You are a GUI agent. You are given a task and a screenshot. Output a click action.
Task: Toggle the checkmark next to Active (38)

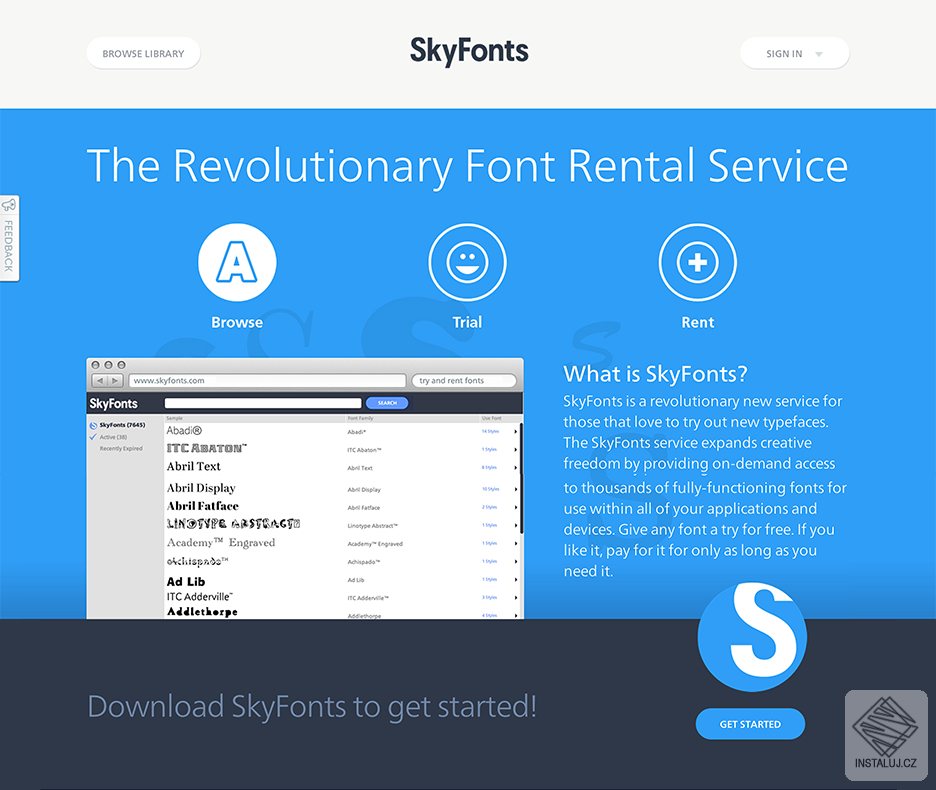[x=92, y=437]
